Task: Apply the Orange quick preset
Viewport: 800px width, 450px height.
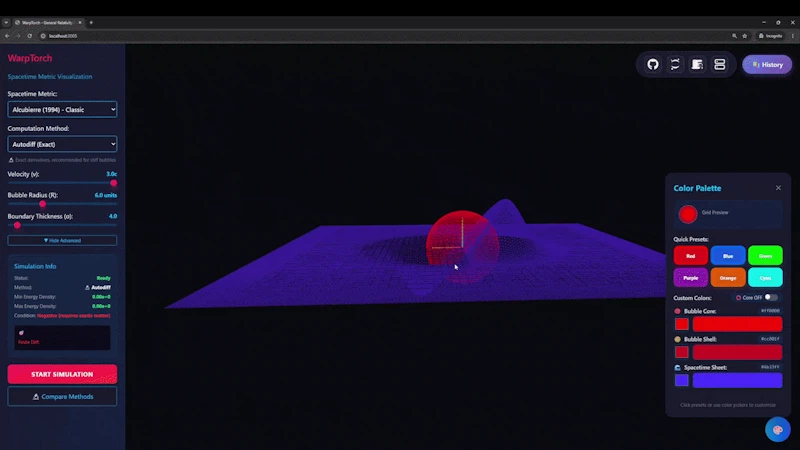Action: coord(728,278)
